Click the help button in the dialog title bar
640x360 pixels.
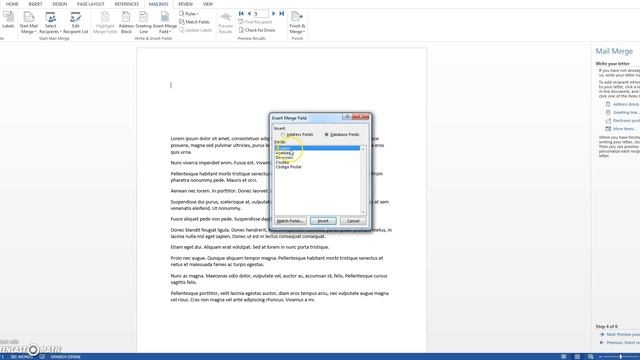[347, 117]
